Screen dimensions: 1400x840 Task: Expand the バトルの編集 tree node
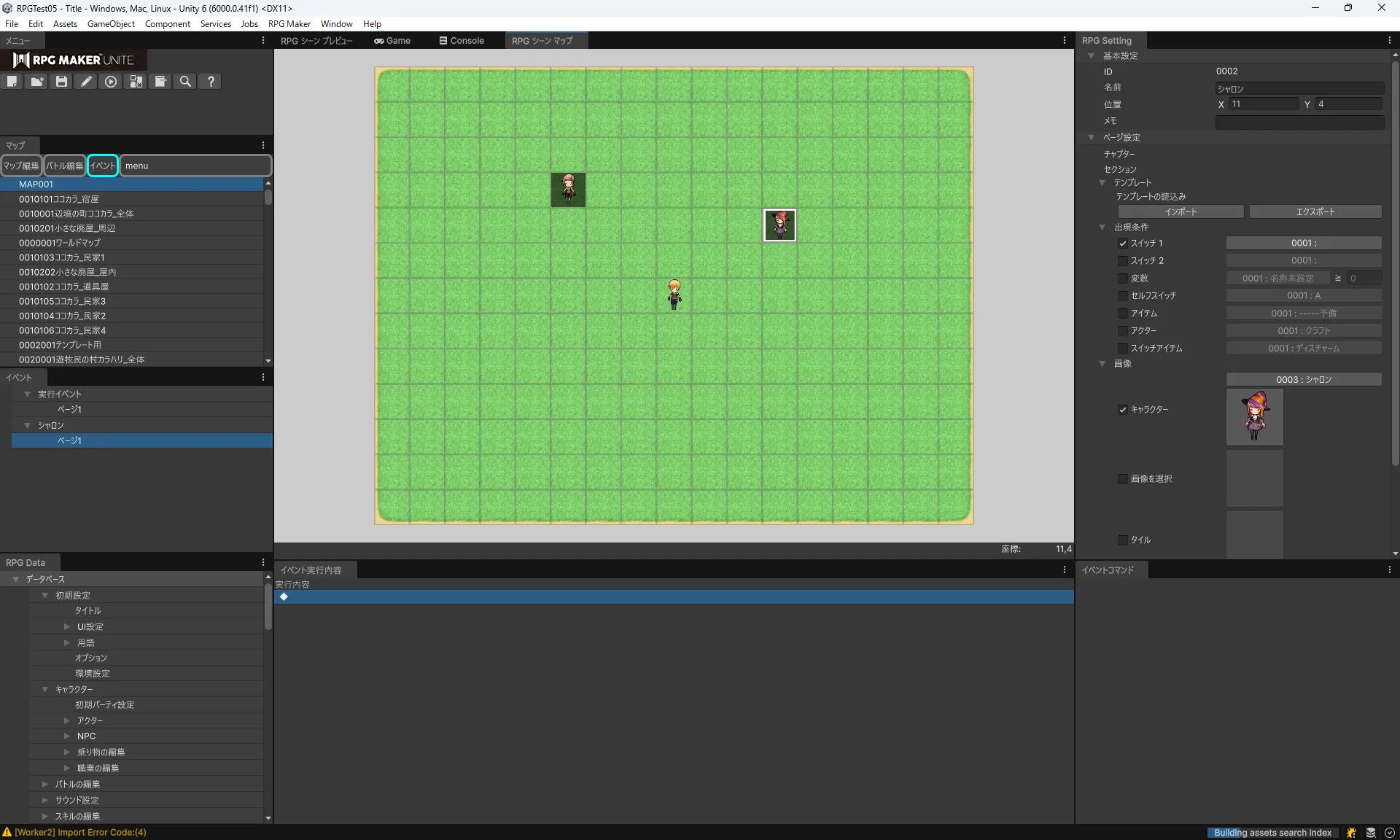click(x=45, y=785)
